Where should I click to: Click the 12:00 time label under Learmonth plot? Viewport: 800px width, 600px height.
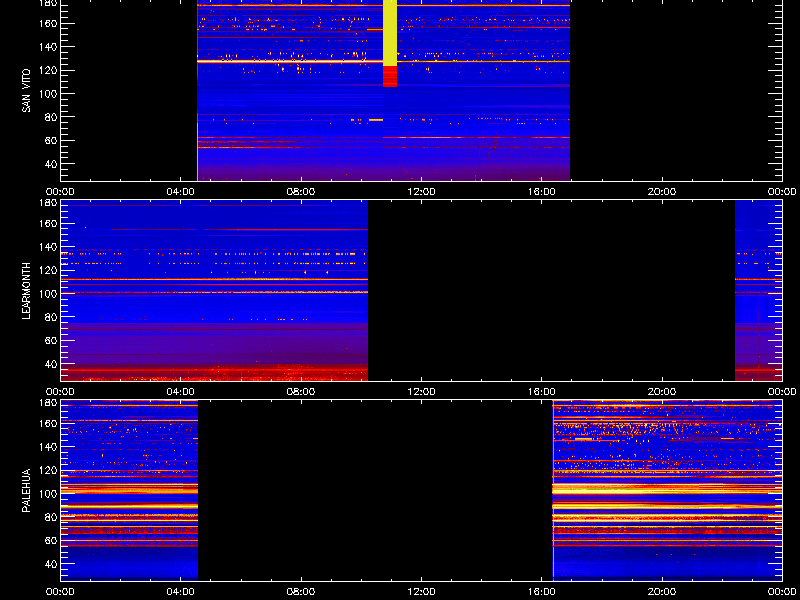pyautogui.click(x=421, y=392)
